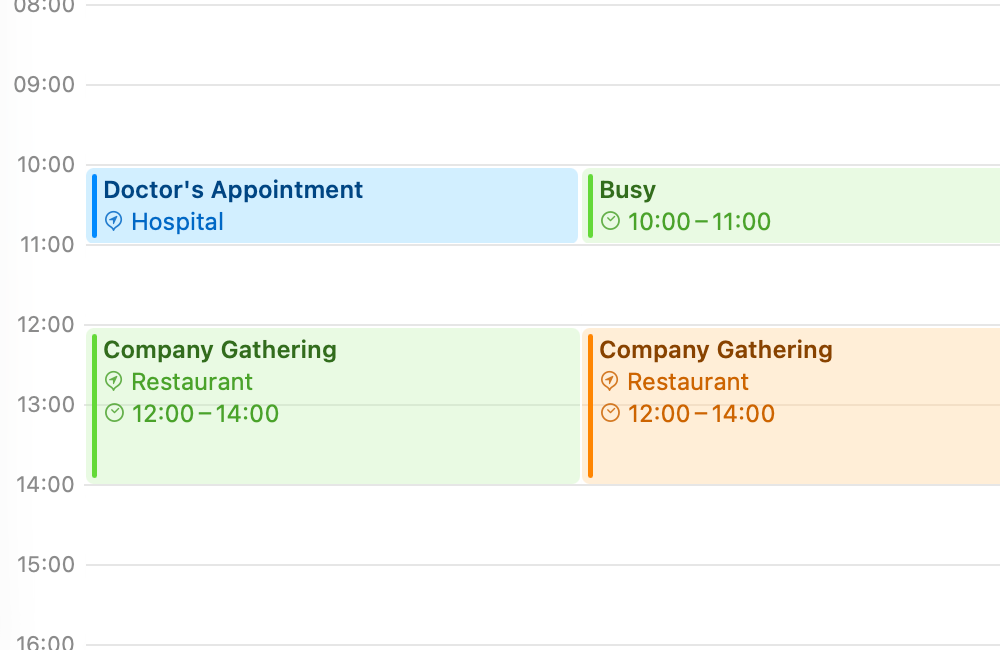Click the clock icon on the orange Company Gathering

pos(609,413)
